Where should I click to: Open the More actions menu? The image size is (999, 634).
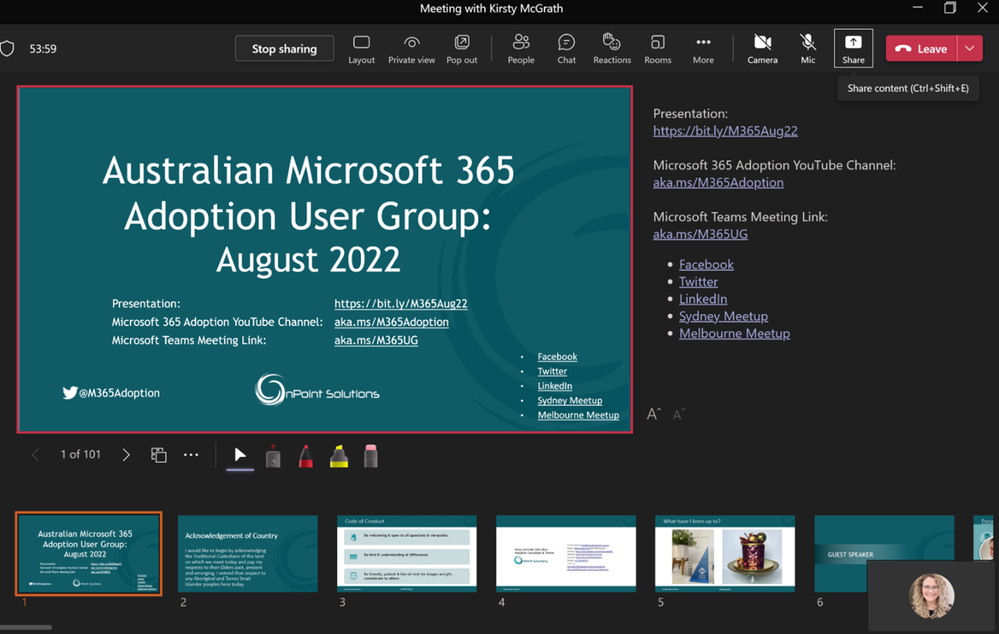[703, 49]
